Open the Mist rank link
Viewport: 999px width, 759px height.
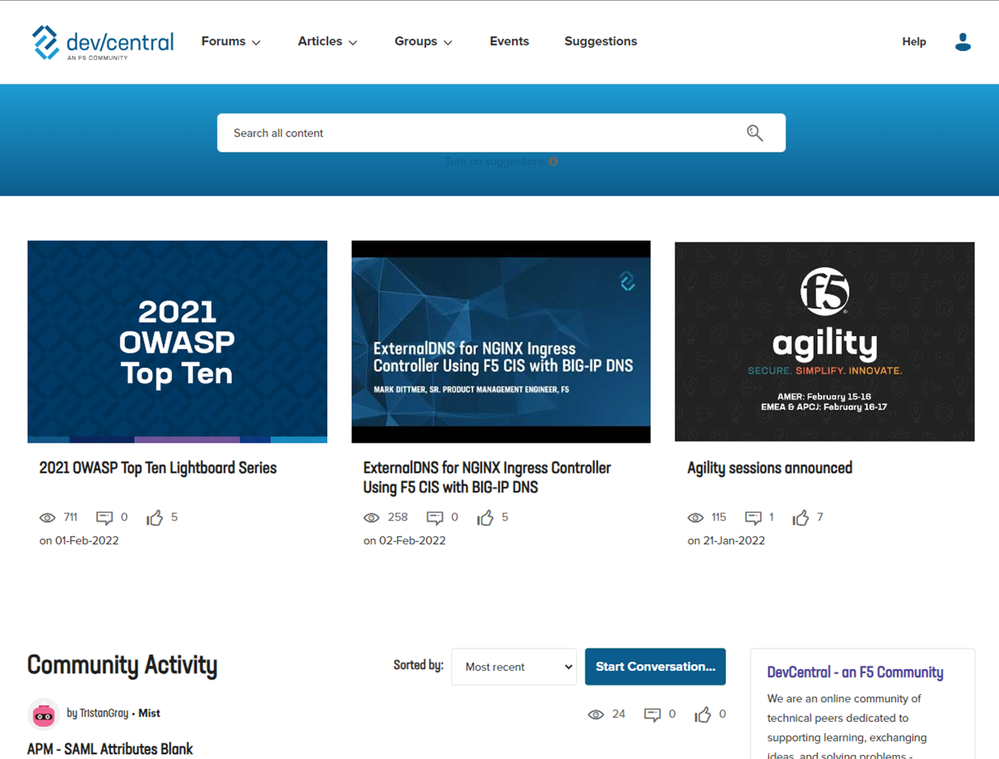point(149,713)
